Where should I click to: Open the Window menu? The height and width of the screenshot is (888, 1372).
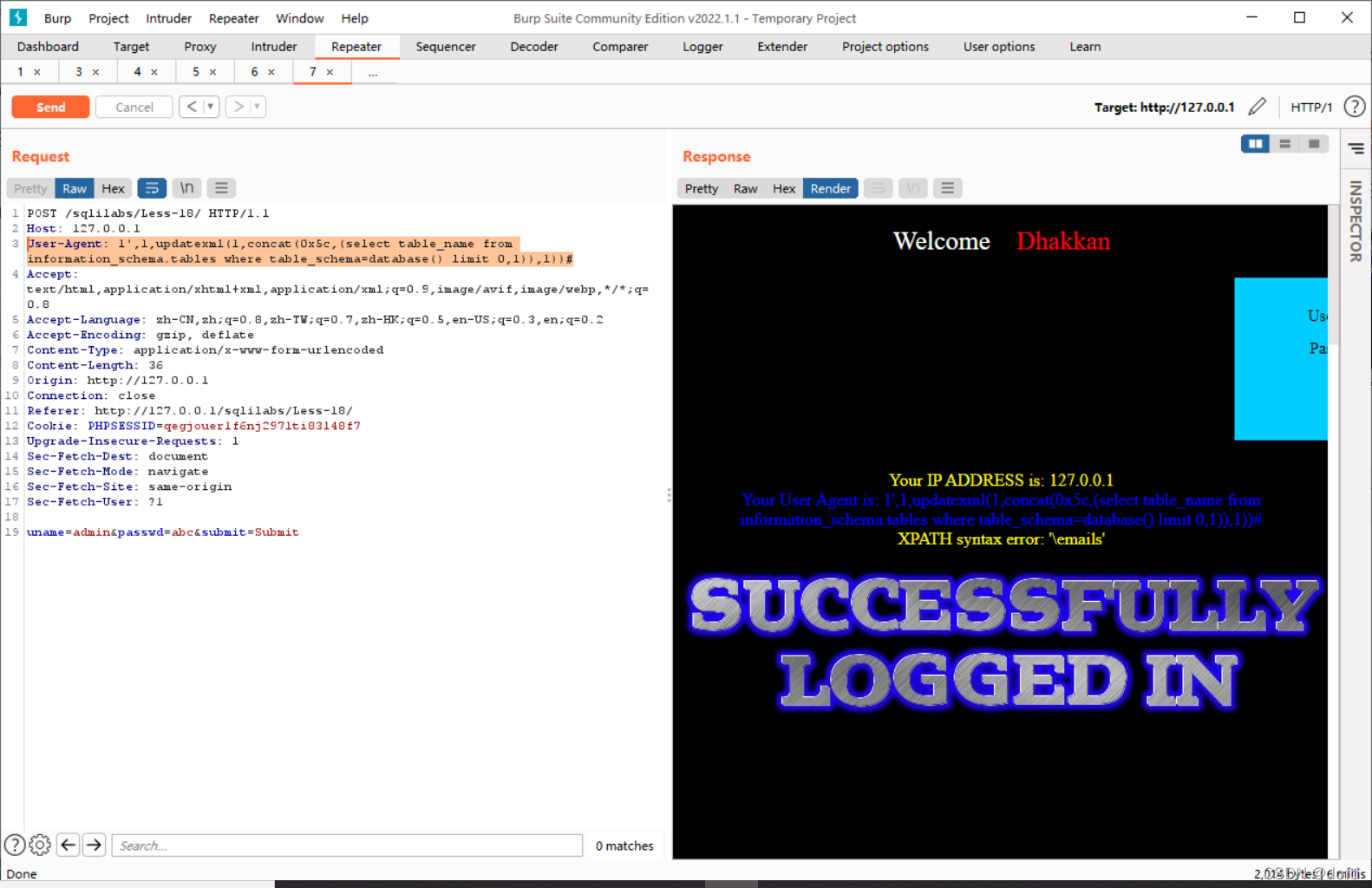tap(300, 18)
